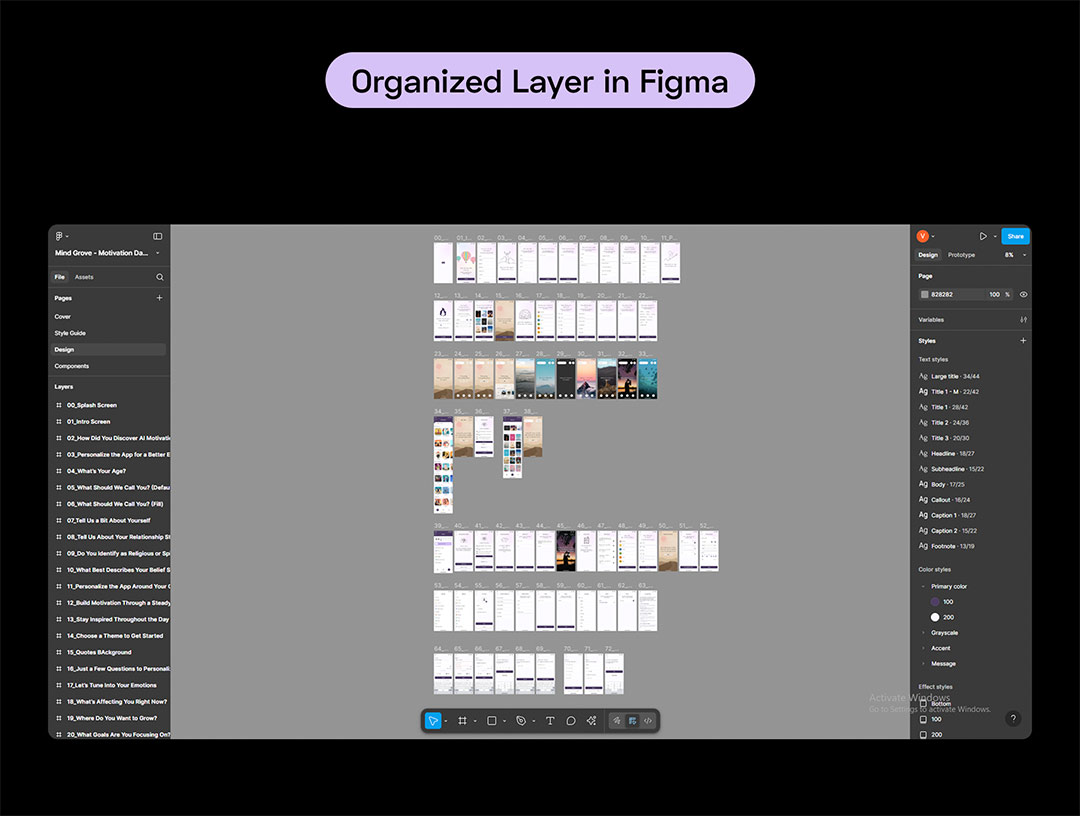Select the Comment tool
This screenshot has height=816, width=1080.
pyautogui.click(x=571, y=721)
